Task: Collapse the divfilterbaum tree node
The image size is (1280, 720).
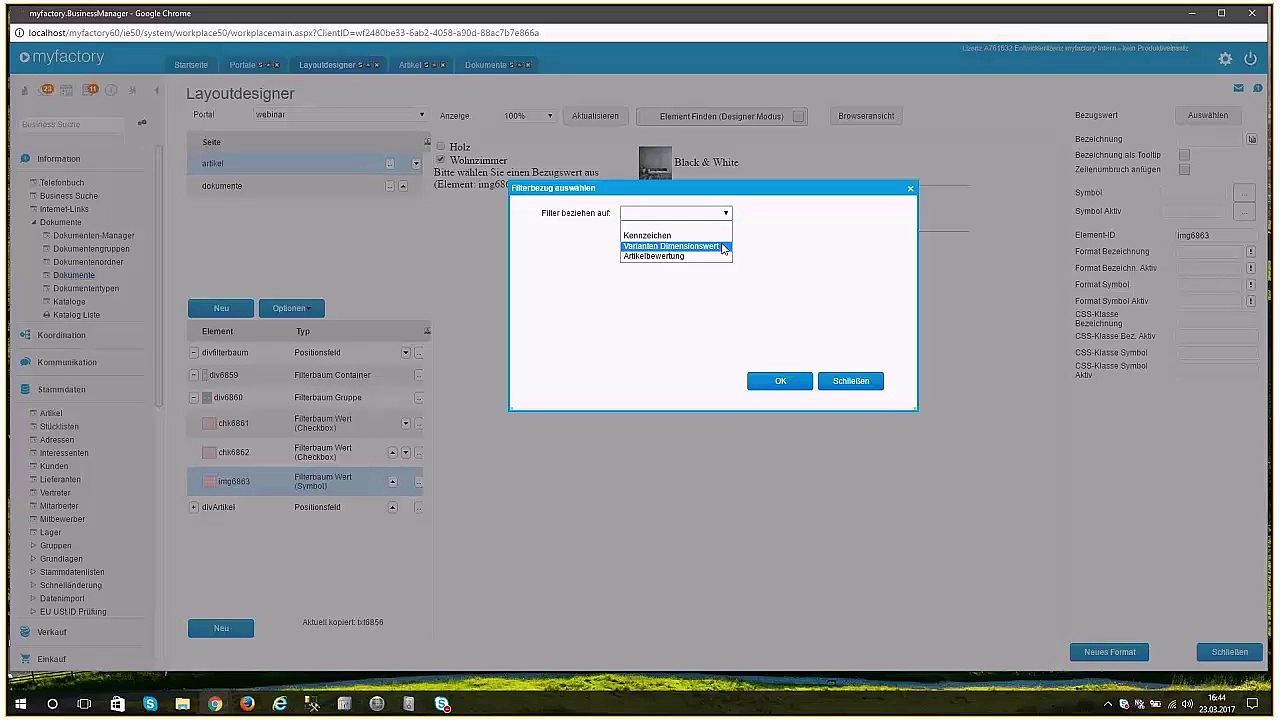Action: (x=194, y=353)
